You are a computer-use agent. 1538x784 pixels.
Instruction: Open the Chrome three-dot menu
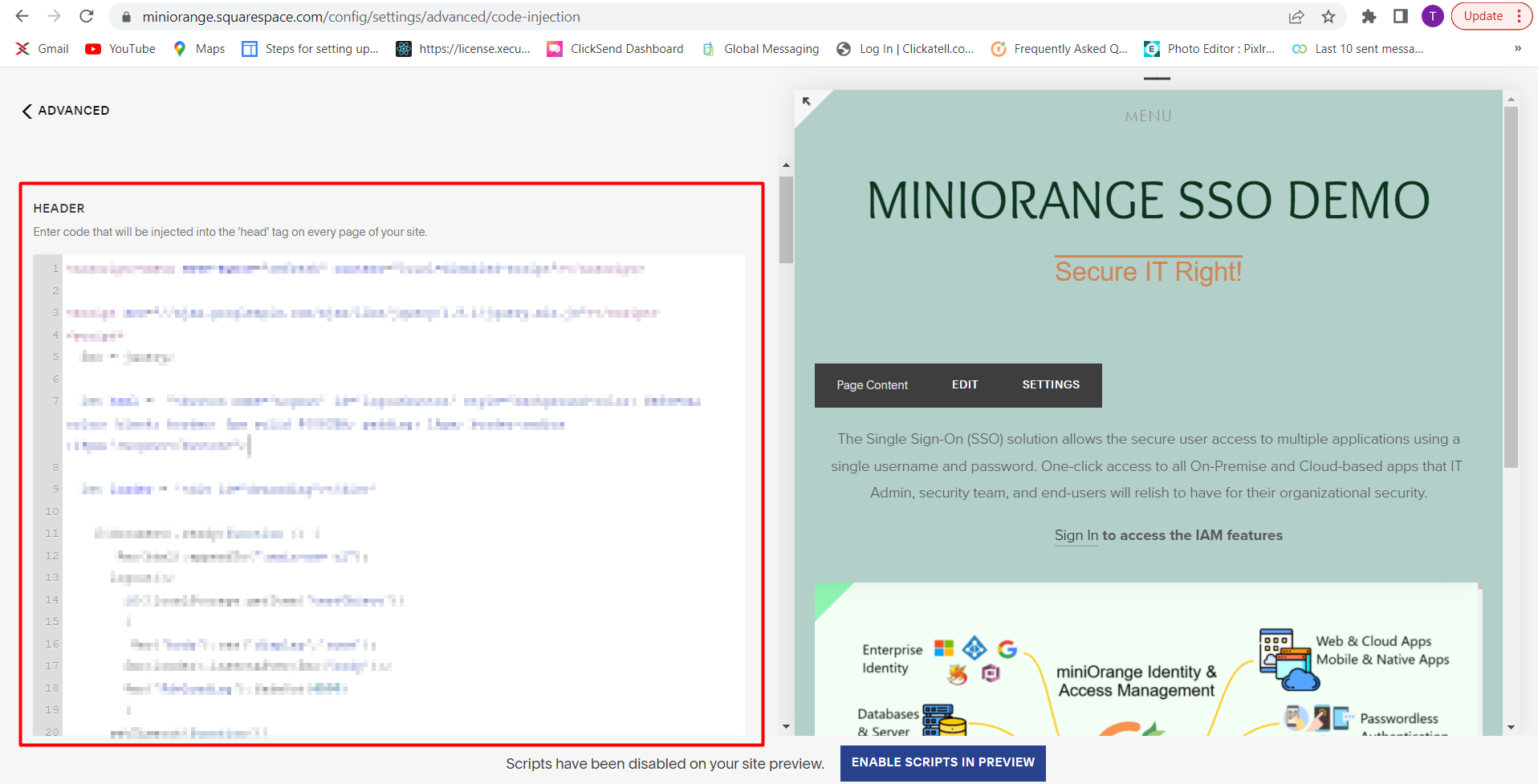[1520, 15]
